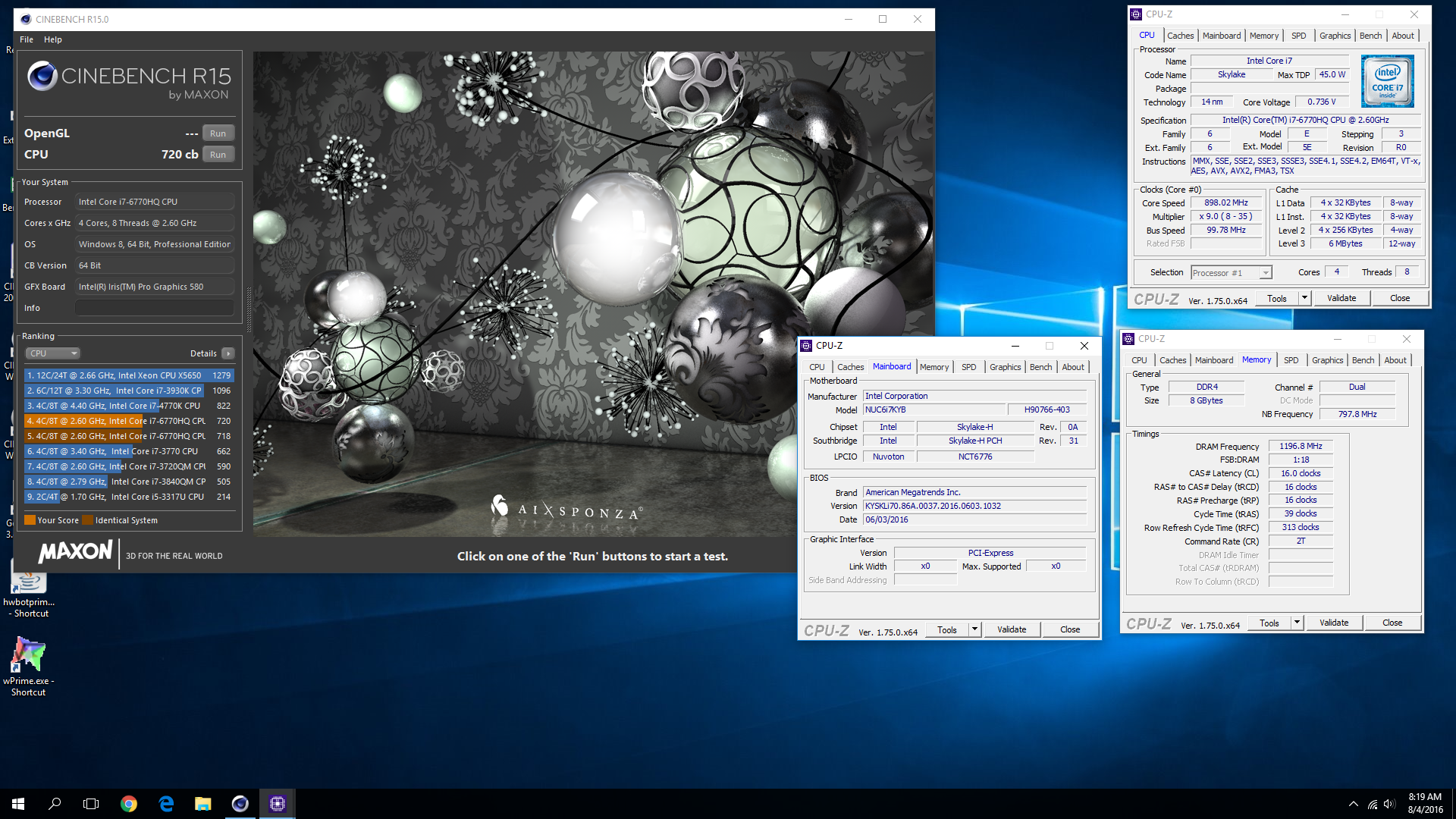1456x819 pixels.
Task: Select ranking row i7-6770HQ score 718
Action: click(x=129, y=436)
